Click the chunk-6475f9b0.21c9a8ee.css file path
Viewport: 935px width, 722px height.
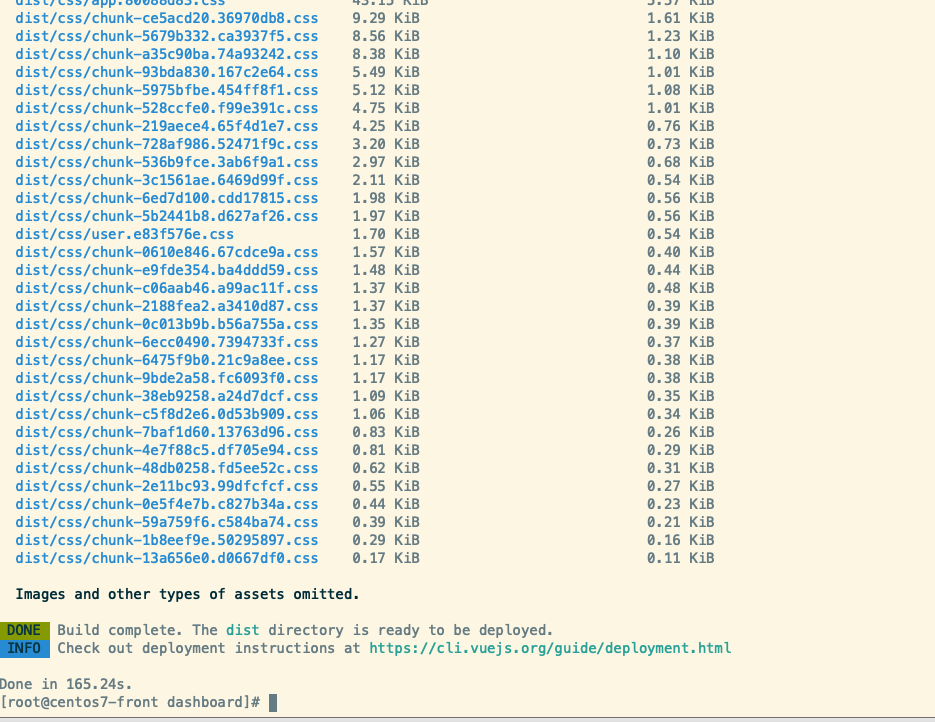(167, 360)
